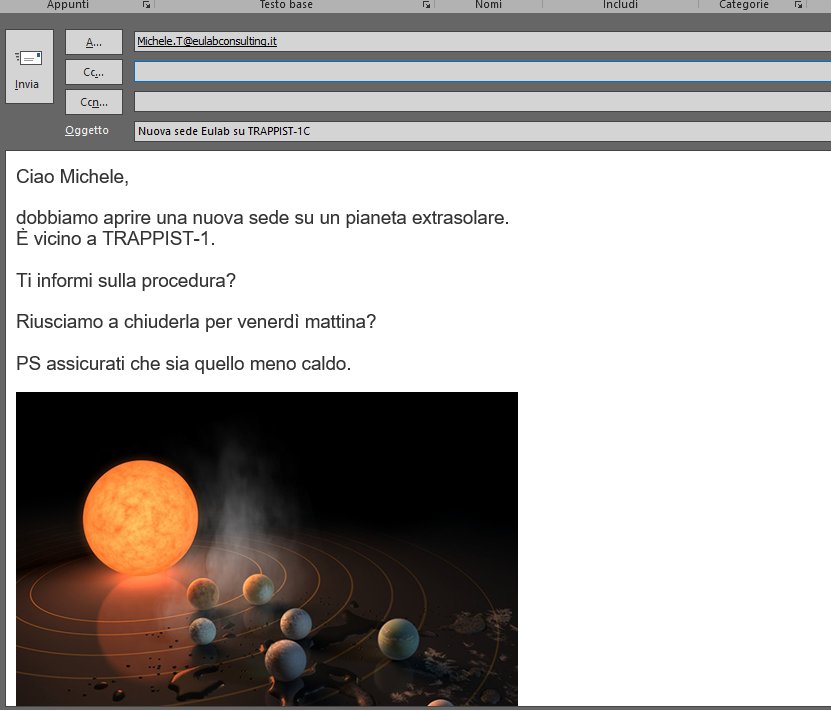Screen dimensions: 831x710
Task: Click the Nomi ribbon group
Action: (489, 5)
